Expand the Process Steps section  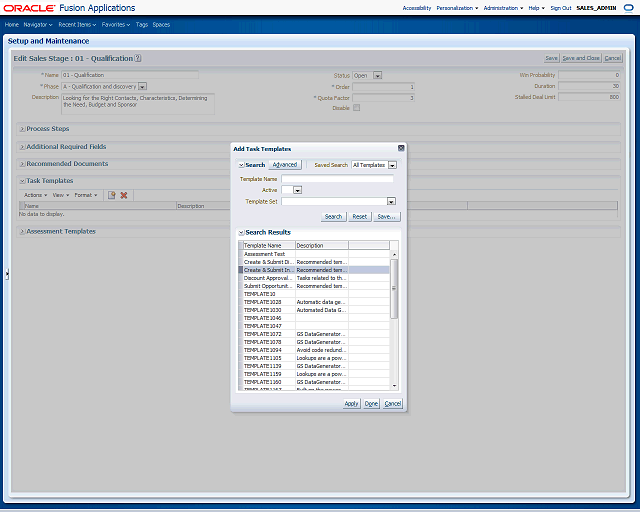pos(22,129)
